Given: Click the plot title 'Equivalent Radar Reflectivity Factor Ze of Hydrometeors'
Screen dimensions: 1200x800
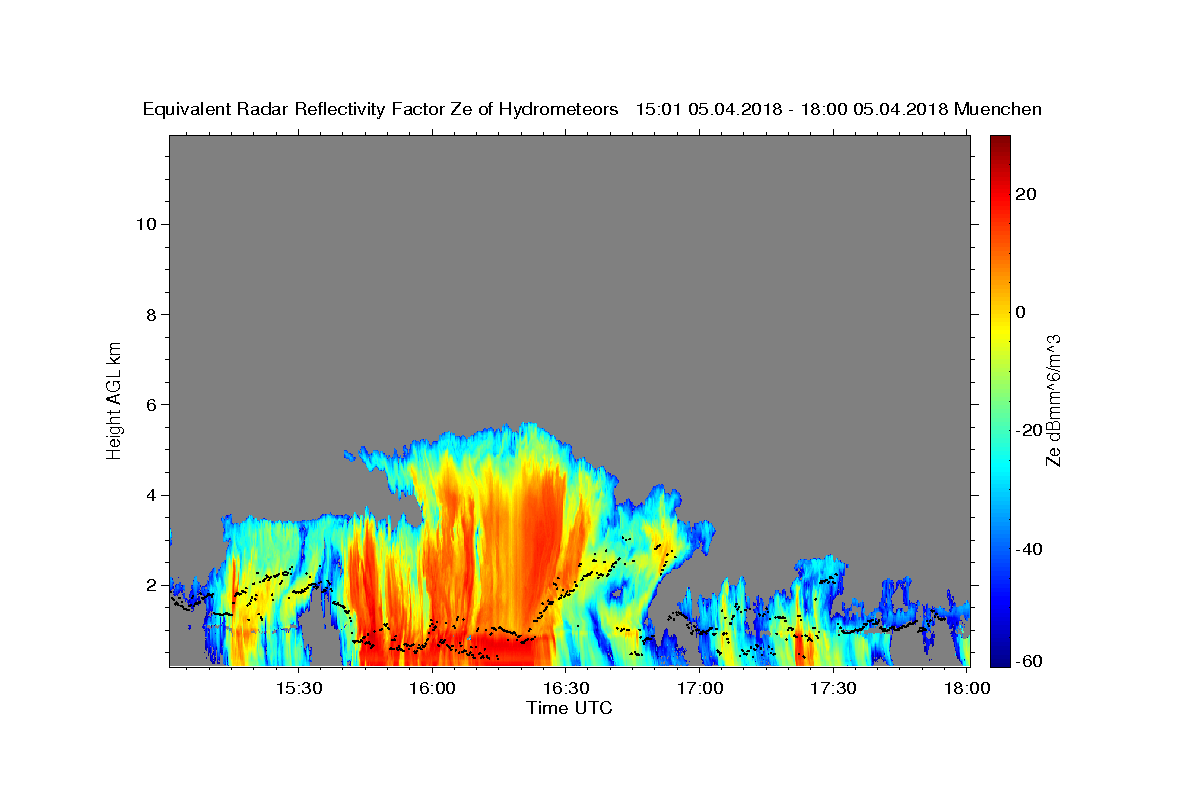Looking at the screenshot, I should tap(380, 109).
